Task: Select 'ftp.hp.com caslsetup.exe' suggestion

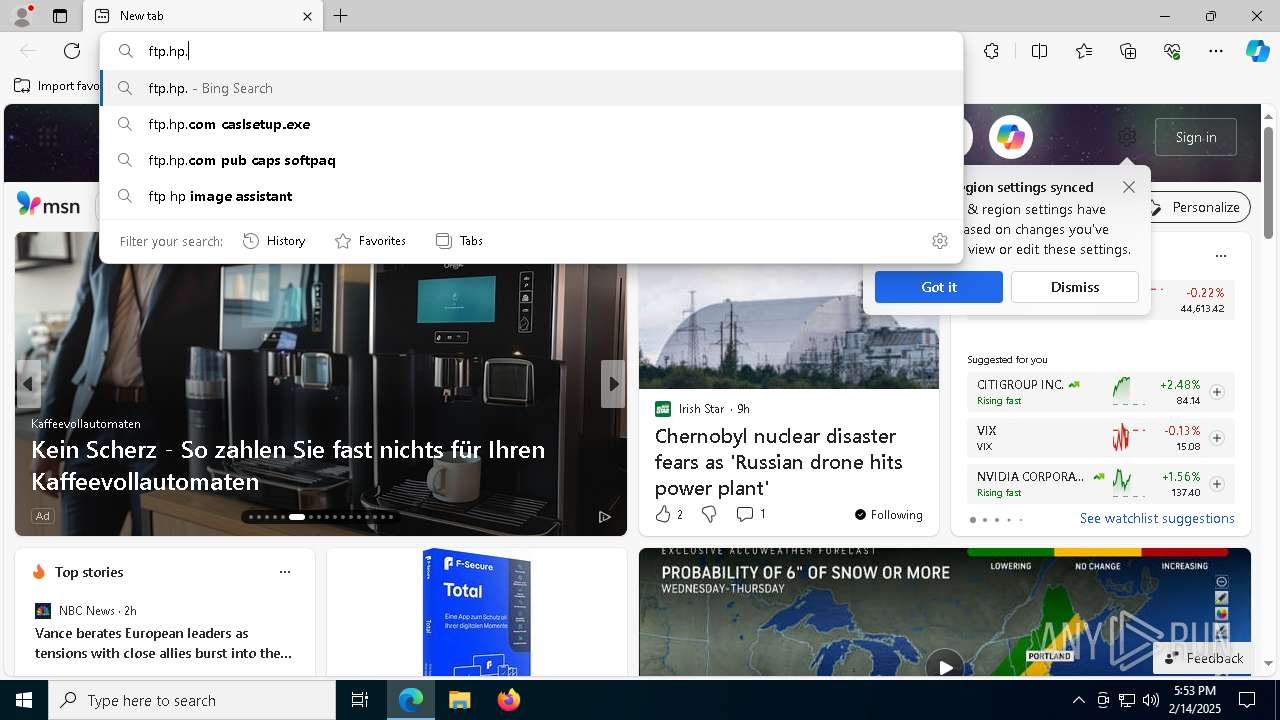Action: tap(531, 124)
